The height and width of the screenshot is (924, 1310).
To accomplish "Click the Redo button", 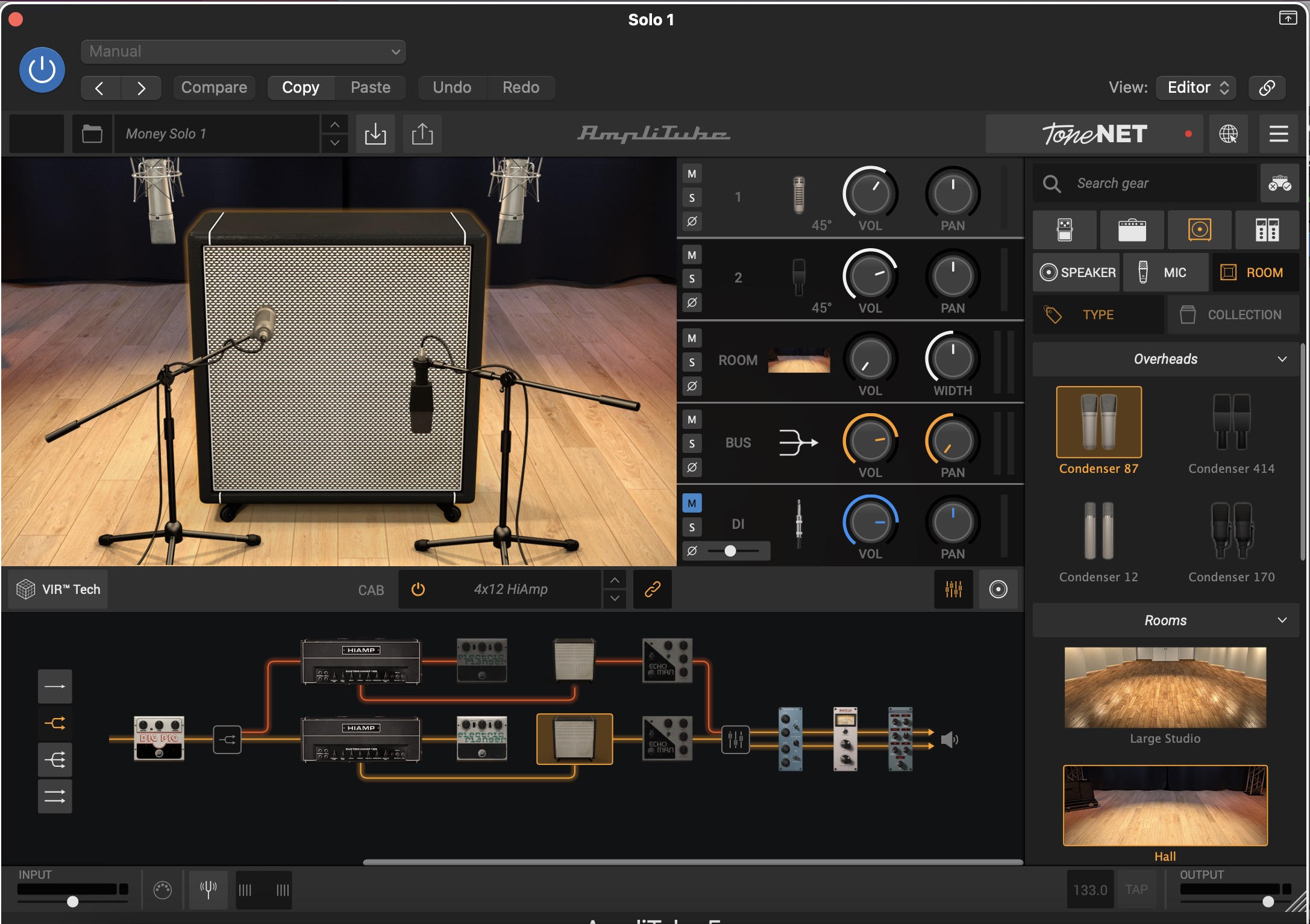I will click(x=521, y=88).
